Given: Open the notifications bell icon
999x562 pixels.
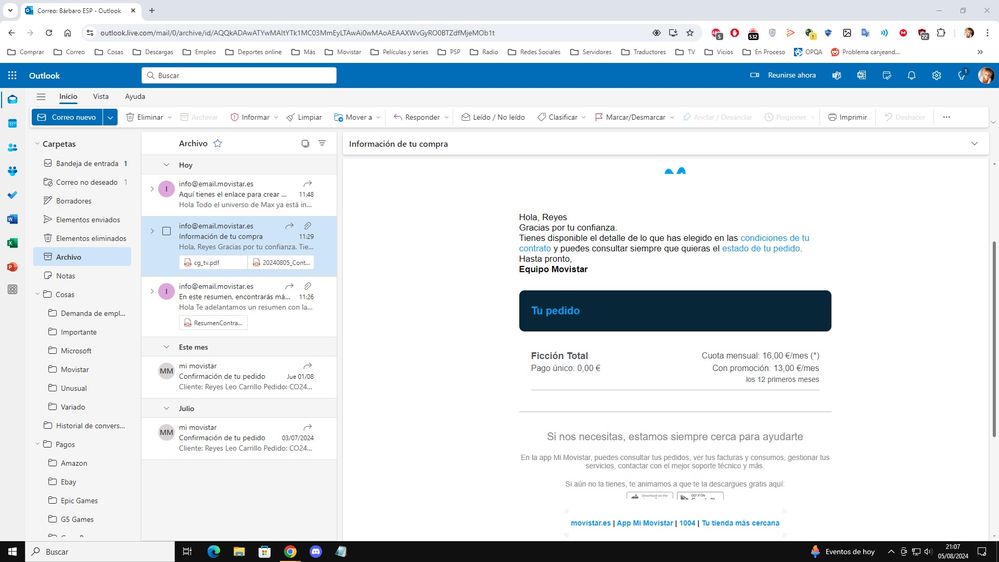Looking at the screenshot, I should [911, 75].
